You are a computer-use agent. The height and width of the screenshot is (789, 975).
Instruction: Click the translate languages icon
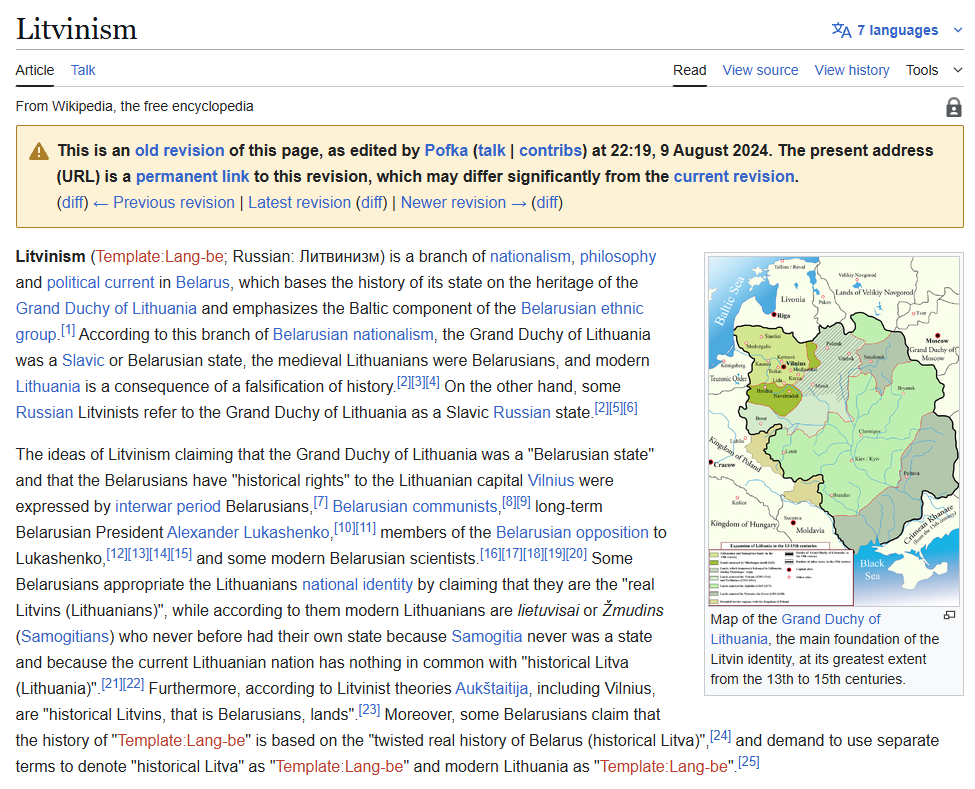click(841, 30)
